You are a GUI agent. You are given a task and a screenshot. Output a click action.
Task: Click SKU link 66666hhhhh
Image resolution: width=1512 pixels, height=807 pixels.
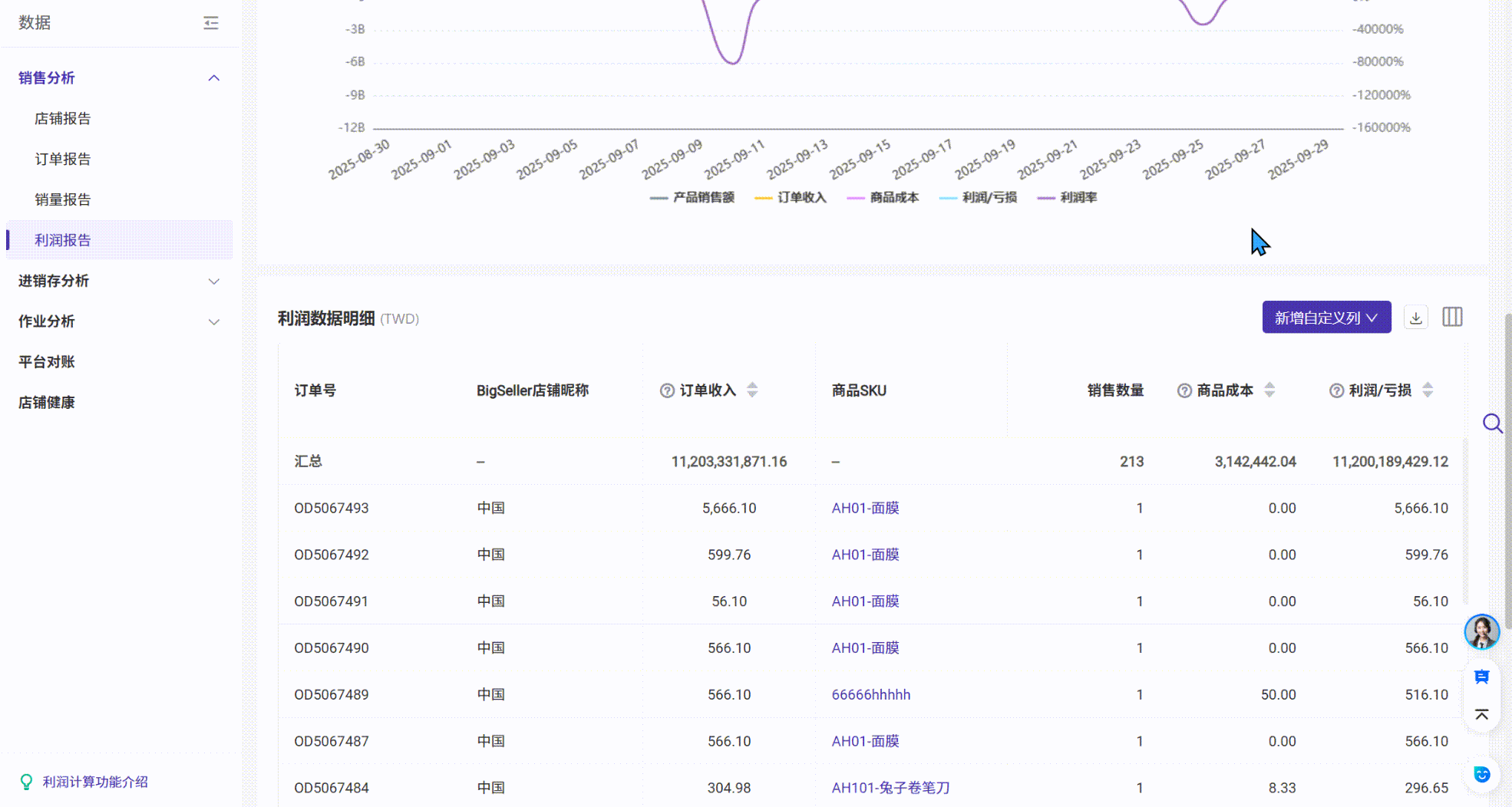tap(871, 695)
